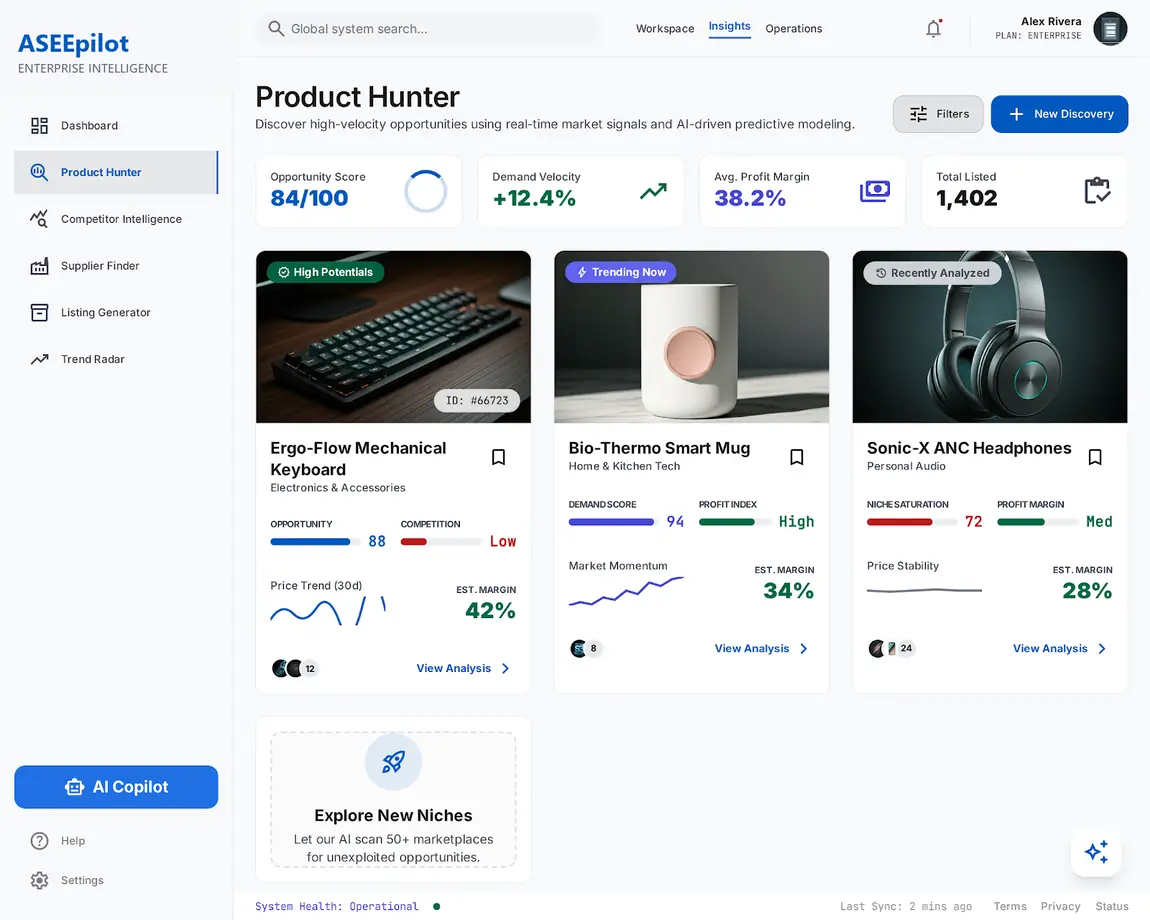The width and height of the screenshot is (1150, 920).
Task: Click the Supplier Finder factory icon
Action: 40,266
